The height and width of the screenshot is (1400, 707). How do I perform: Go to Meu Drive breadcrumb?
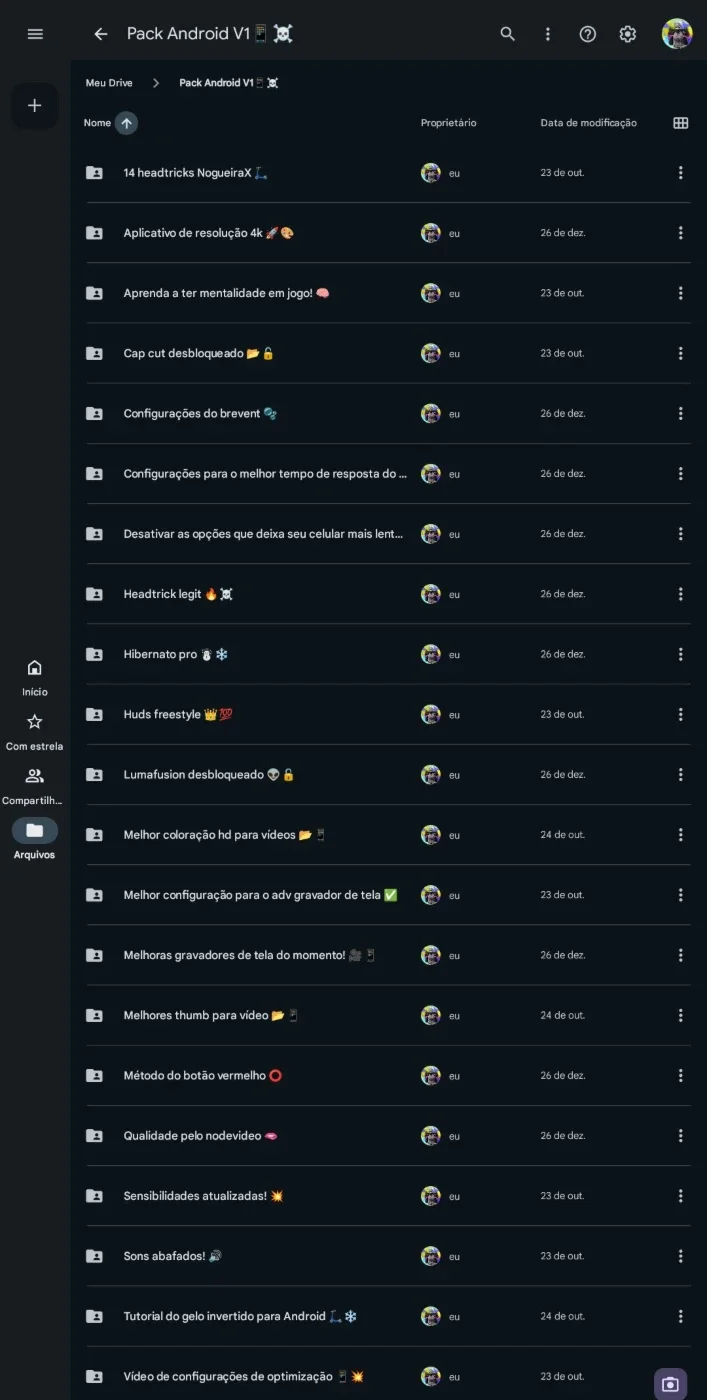click(109, 83)
